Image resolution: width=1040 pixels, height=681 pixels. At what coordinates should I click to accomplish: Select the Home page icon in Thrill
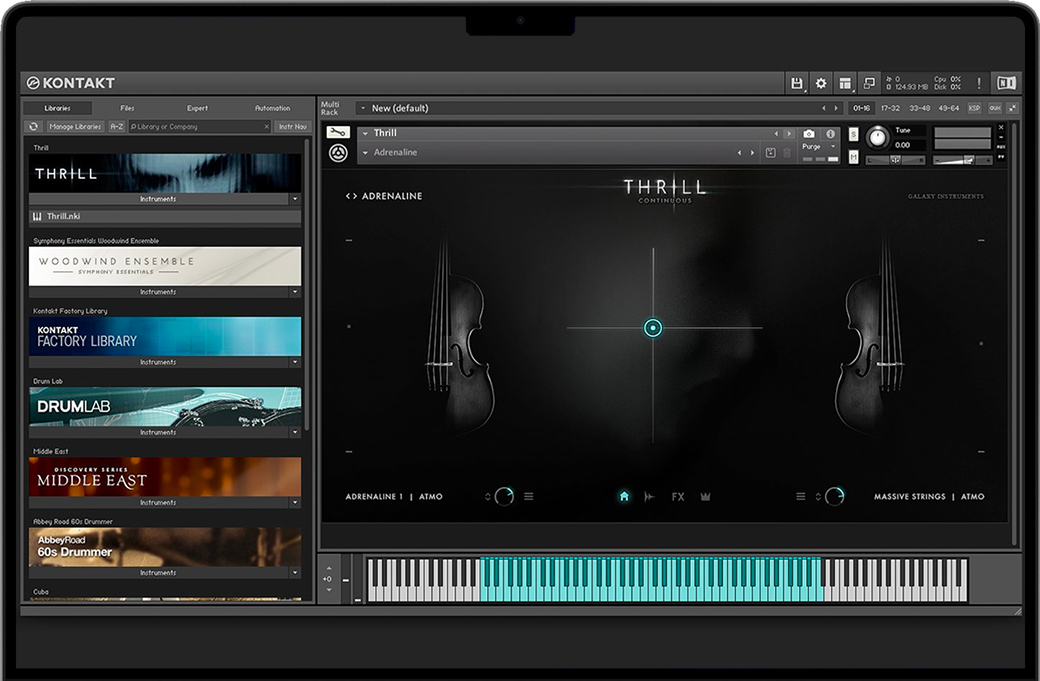(624, 496)
